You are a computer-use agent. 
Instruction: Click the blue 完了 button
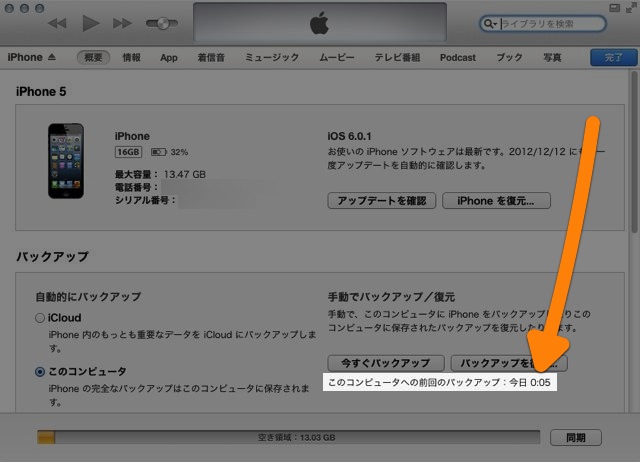point(613,58)
